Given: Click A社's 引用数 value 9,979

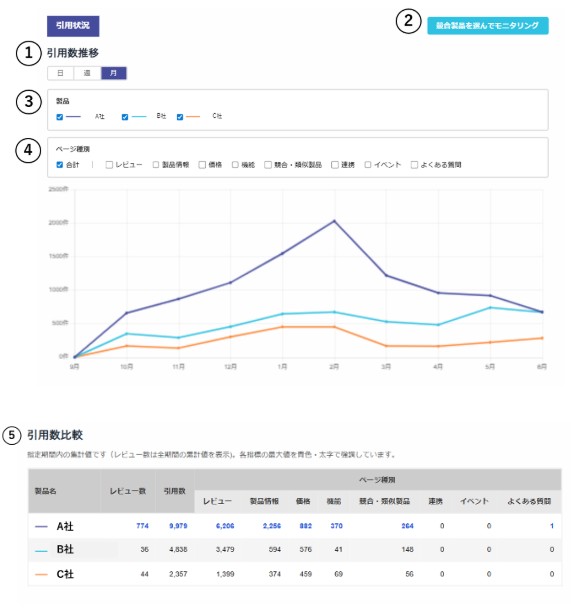Looking at the screenshot, I should click(178, 526).
